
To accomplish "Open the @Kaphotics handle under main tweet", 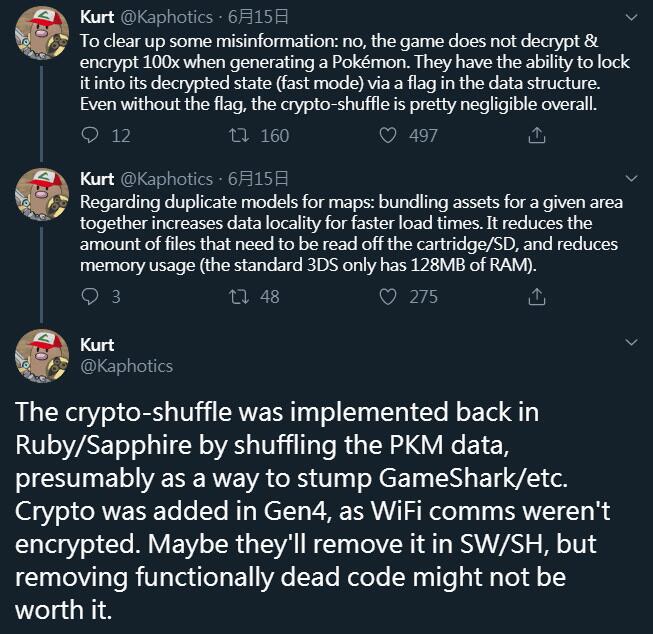I will [x=126, y=366].
